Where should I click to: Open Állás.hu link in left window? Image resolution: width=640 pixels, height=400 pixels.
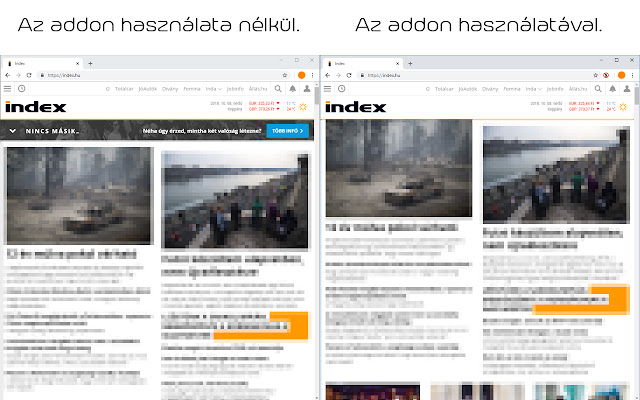point(258,89)
